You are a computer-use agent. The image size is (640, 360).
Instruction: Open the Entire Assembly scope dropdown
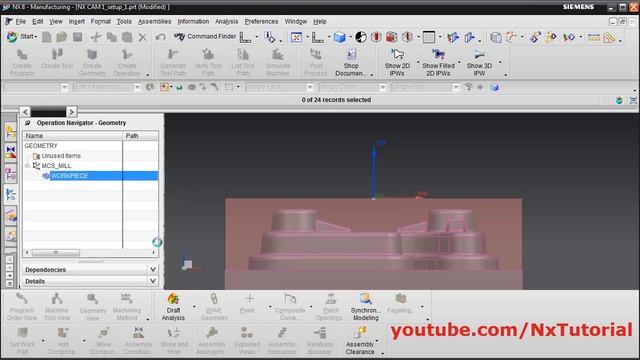(137, 87)
